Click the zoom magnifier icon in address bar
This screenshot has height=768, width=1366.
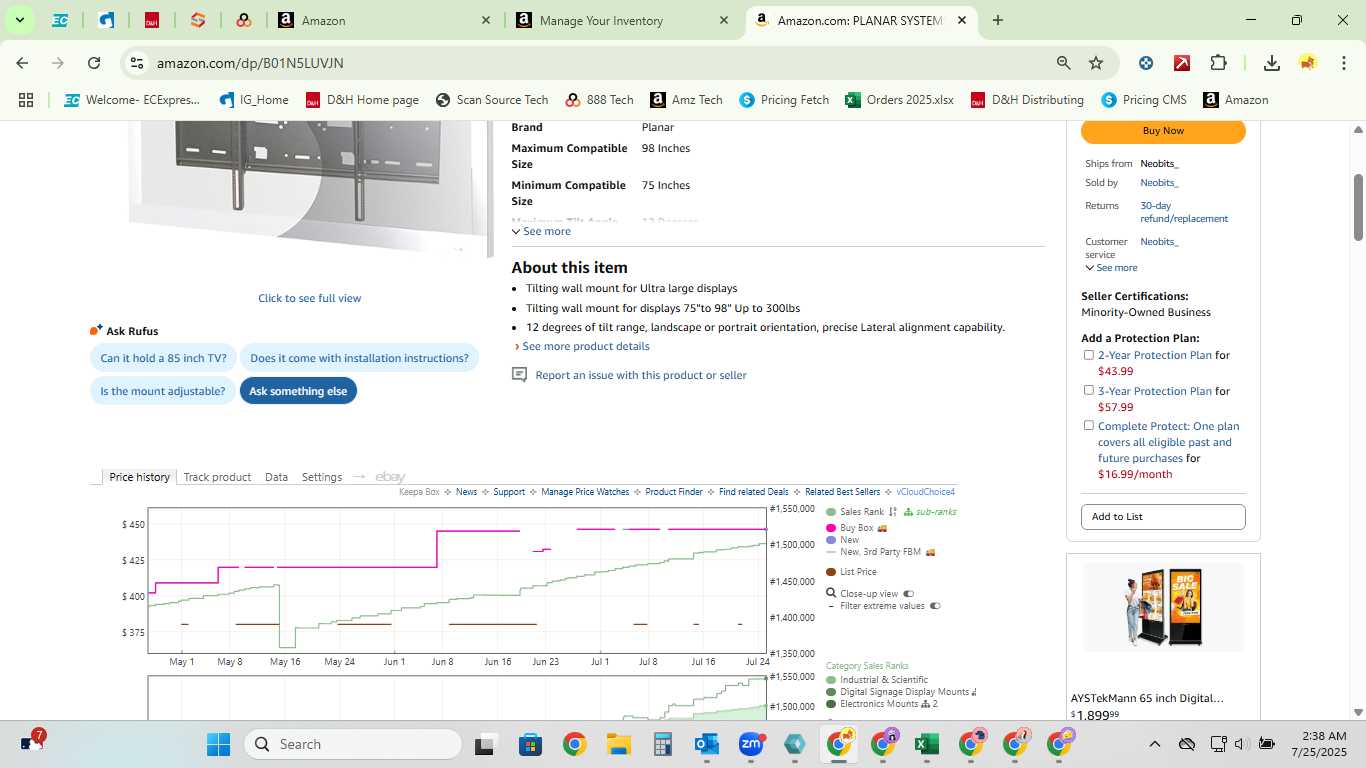[1064, 63]
